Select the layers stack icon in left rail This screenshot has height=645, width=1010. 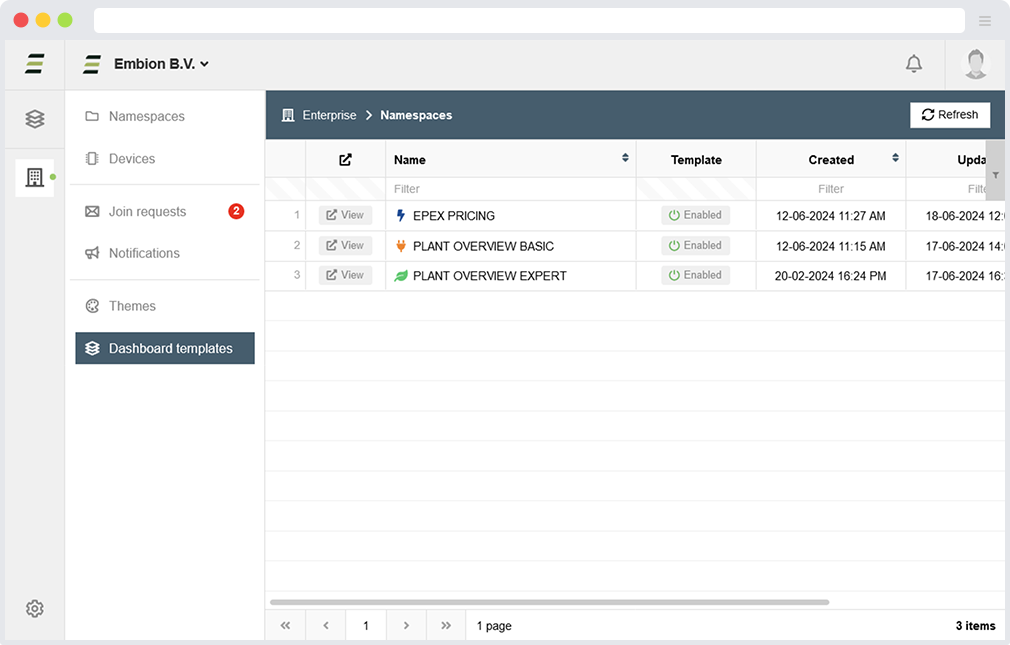pyautogui.click(x=35, y=119)
